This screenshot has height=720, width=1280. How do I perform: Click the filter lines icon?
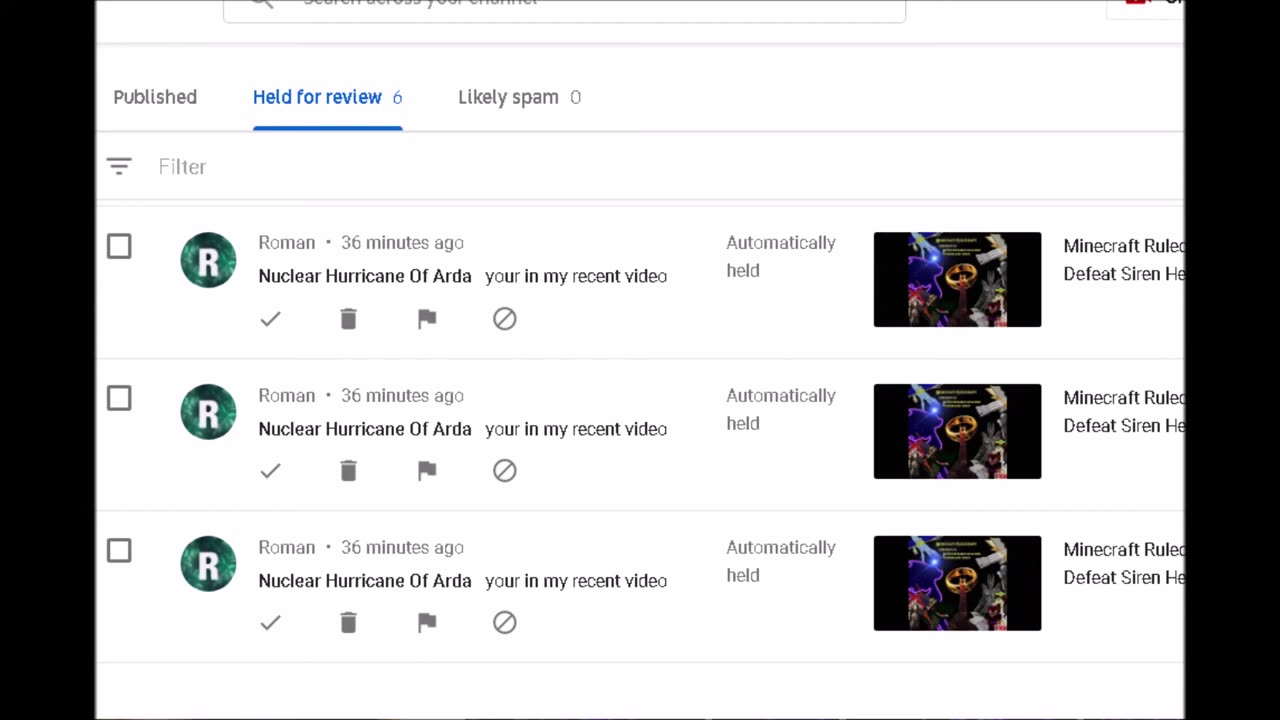pyautogui.click(x=119, y=167)
